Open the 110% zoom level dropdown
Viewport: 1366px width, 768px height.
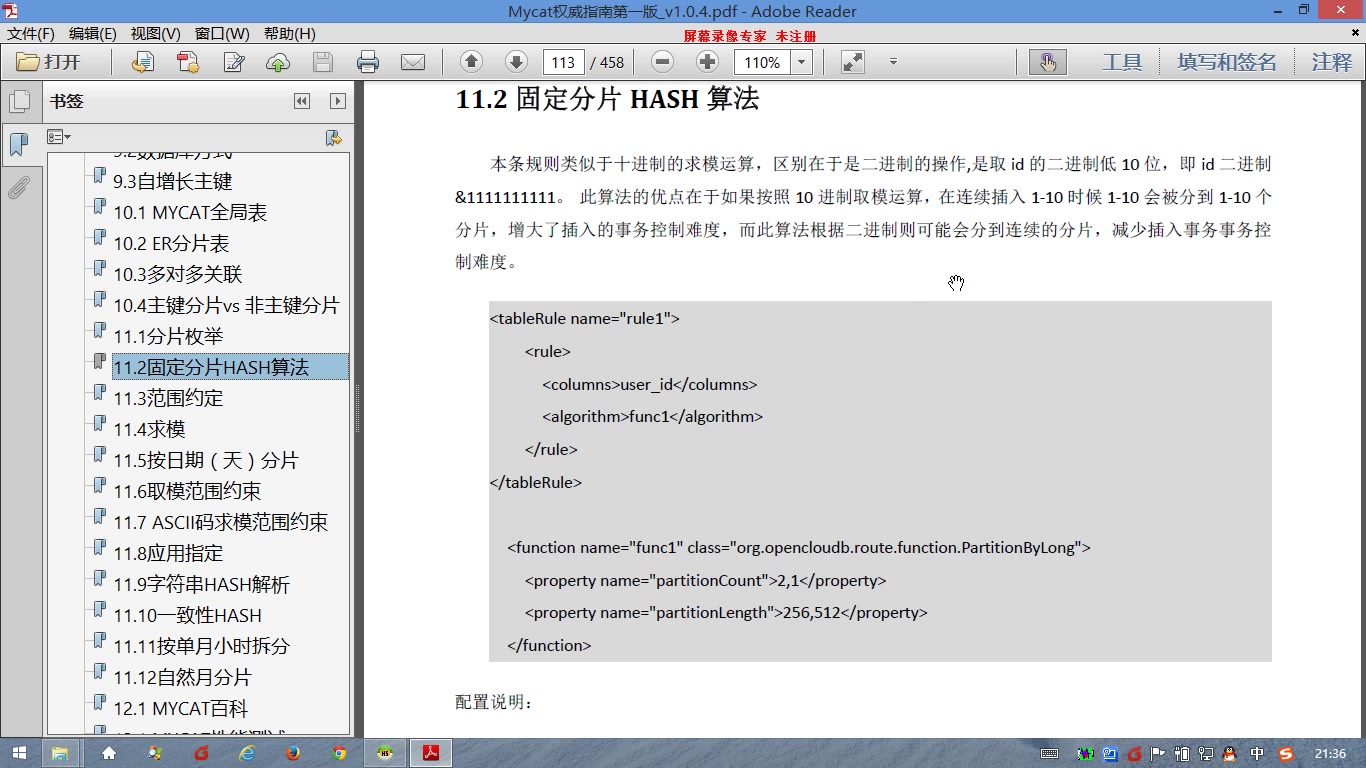point(801,62)
